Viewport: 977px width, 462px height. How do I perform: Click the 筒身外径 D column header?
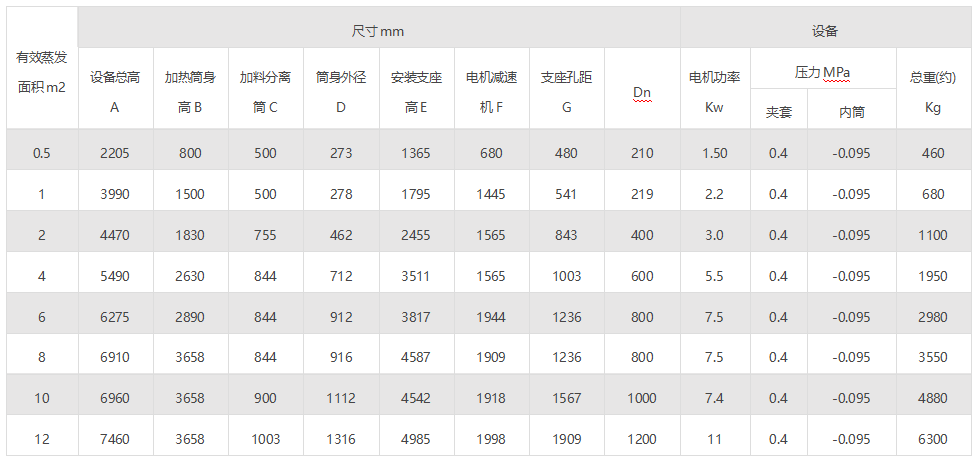click(340, 91)
